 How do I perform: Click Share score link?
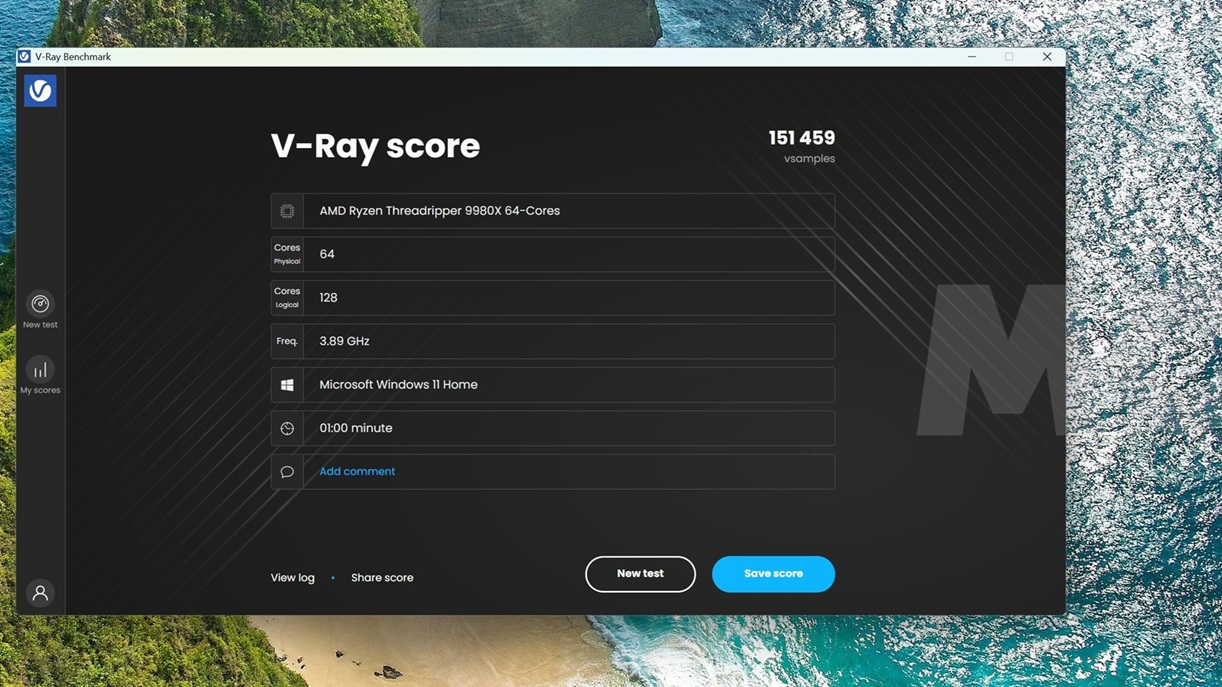pyautogui.click(x=382, y=578)
